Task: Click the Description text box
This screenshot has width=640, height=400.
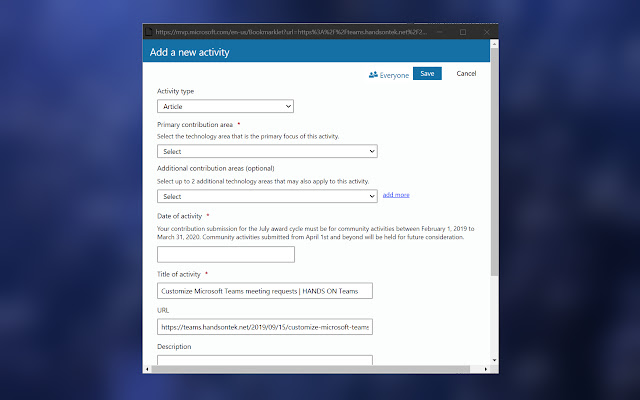Action: coord(265,360)
